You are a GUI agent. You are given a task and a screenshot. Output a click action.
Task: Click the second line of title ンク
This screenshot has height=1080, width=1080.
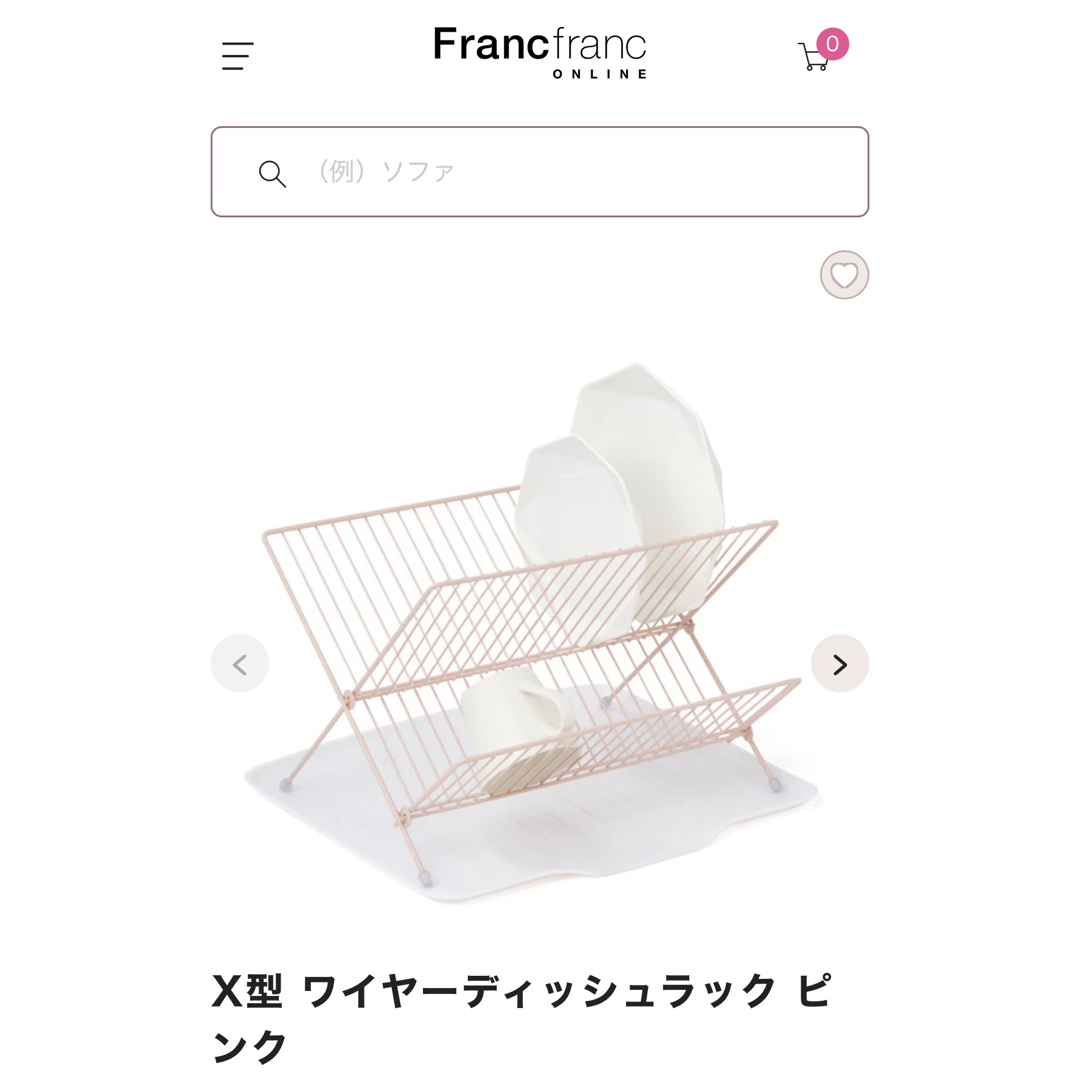(249, 1046)
